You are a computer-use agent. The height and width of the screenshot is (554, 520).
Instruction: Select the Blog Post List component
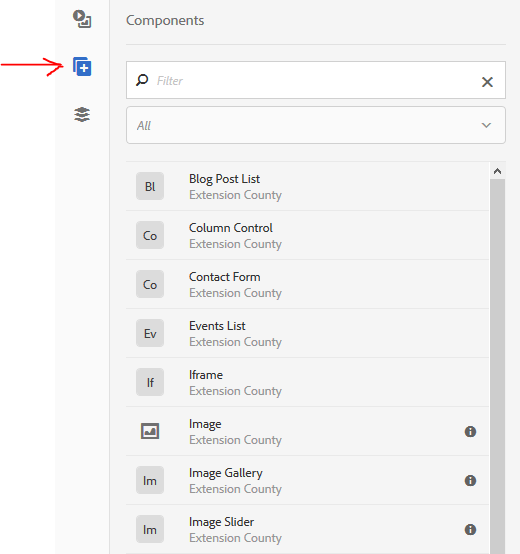tap(307, 186)
